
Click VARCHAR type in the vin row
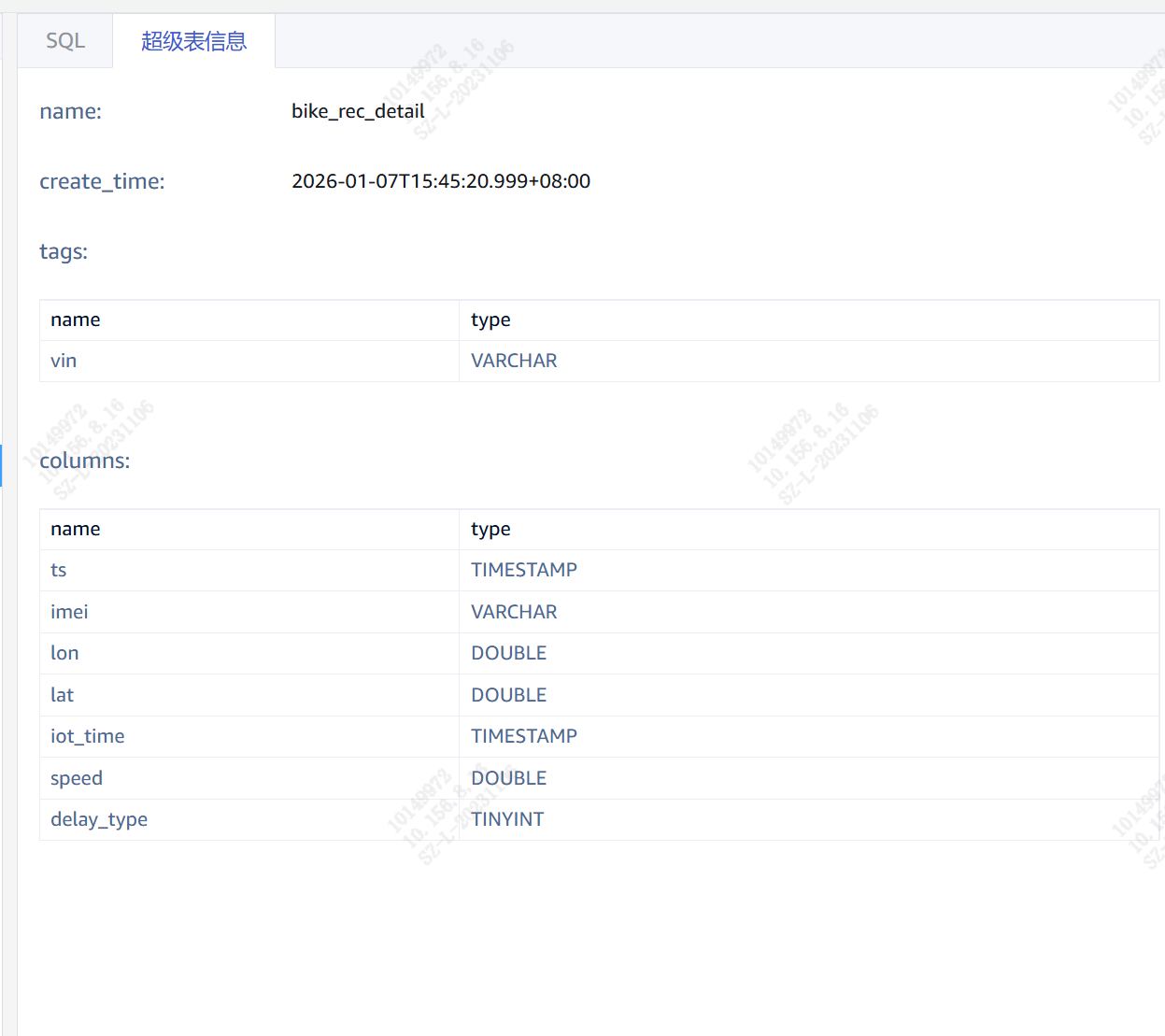(x=514, y=361)
